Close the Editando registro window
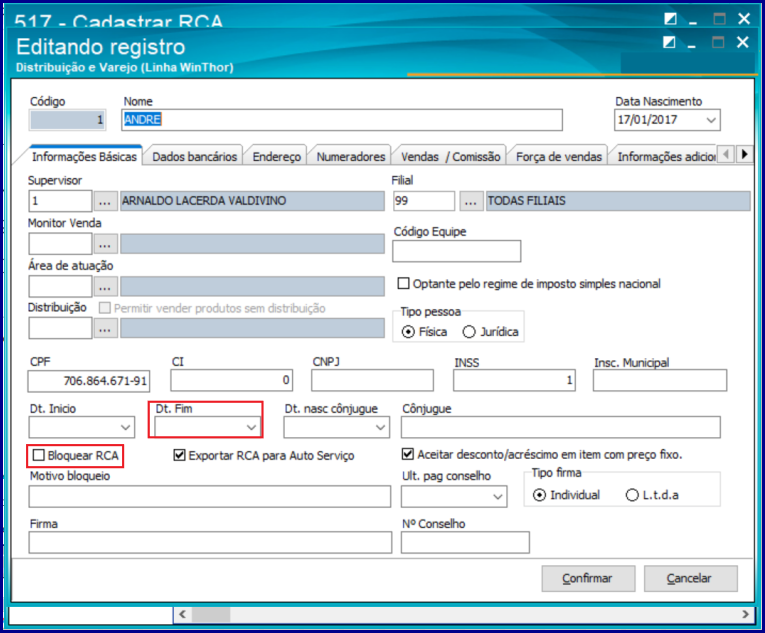Viewport: 765px width, 633px height. pyautogui.click(x=743, y=42)
